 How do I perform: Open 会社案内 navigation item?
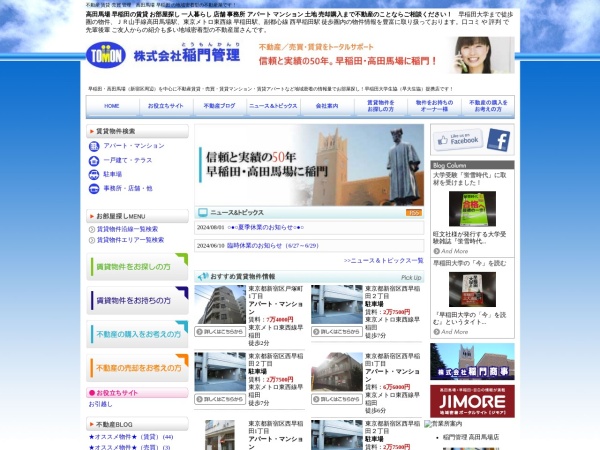pyautogui.click(x=327, y=106)
